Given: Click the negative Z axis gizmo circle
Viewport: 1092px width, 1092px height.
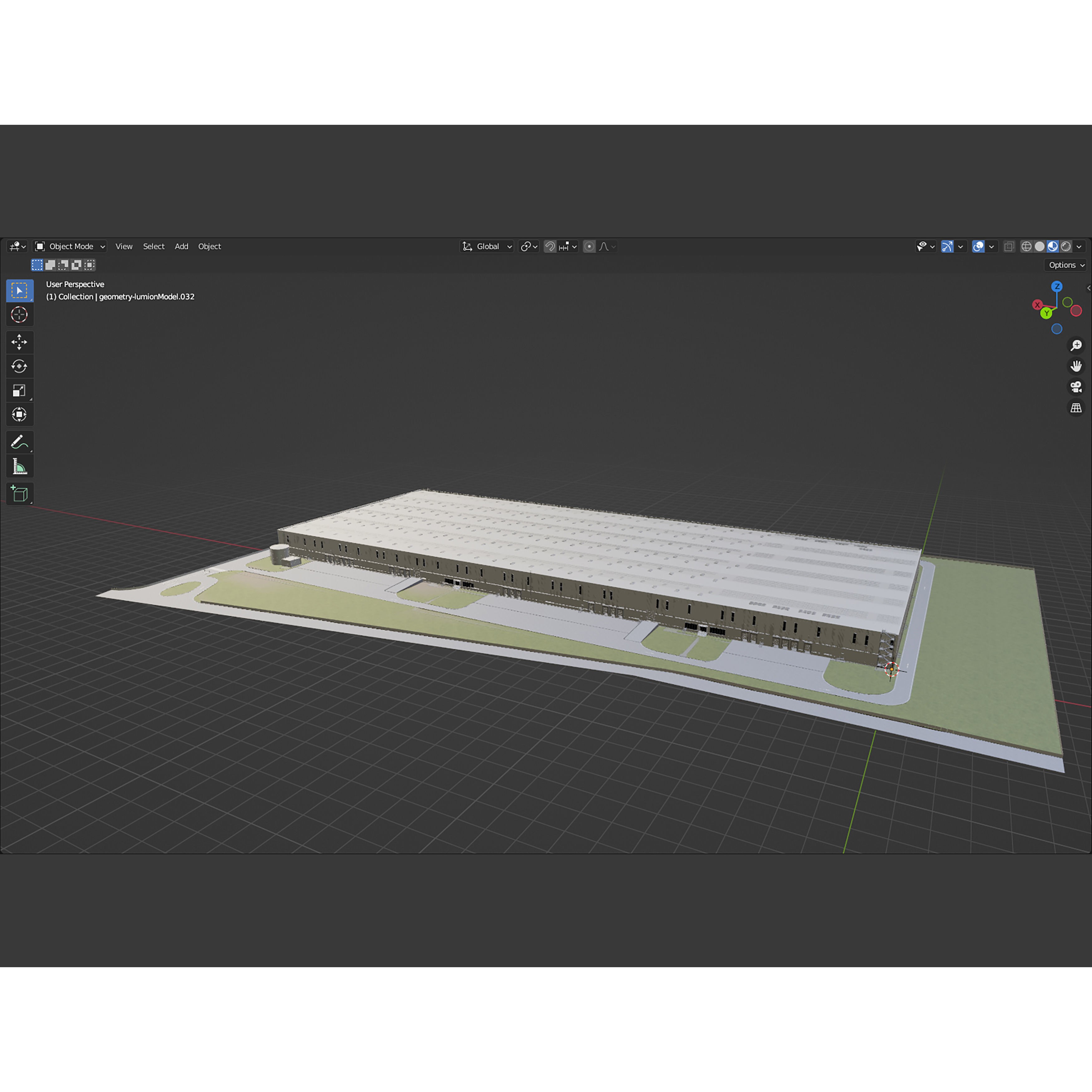Looking at the screenshot, I should tap(1057, 329).
